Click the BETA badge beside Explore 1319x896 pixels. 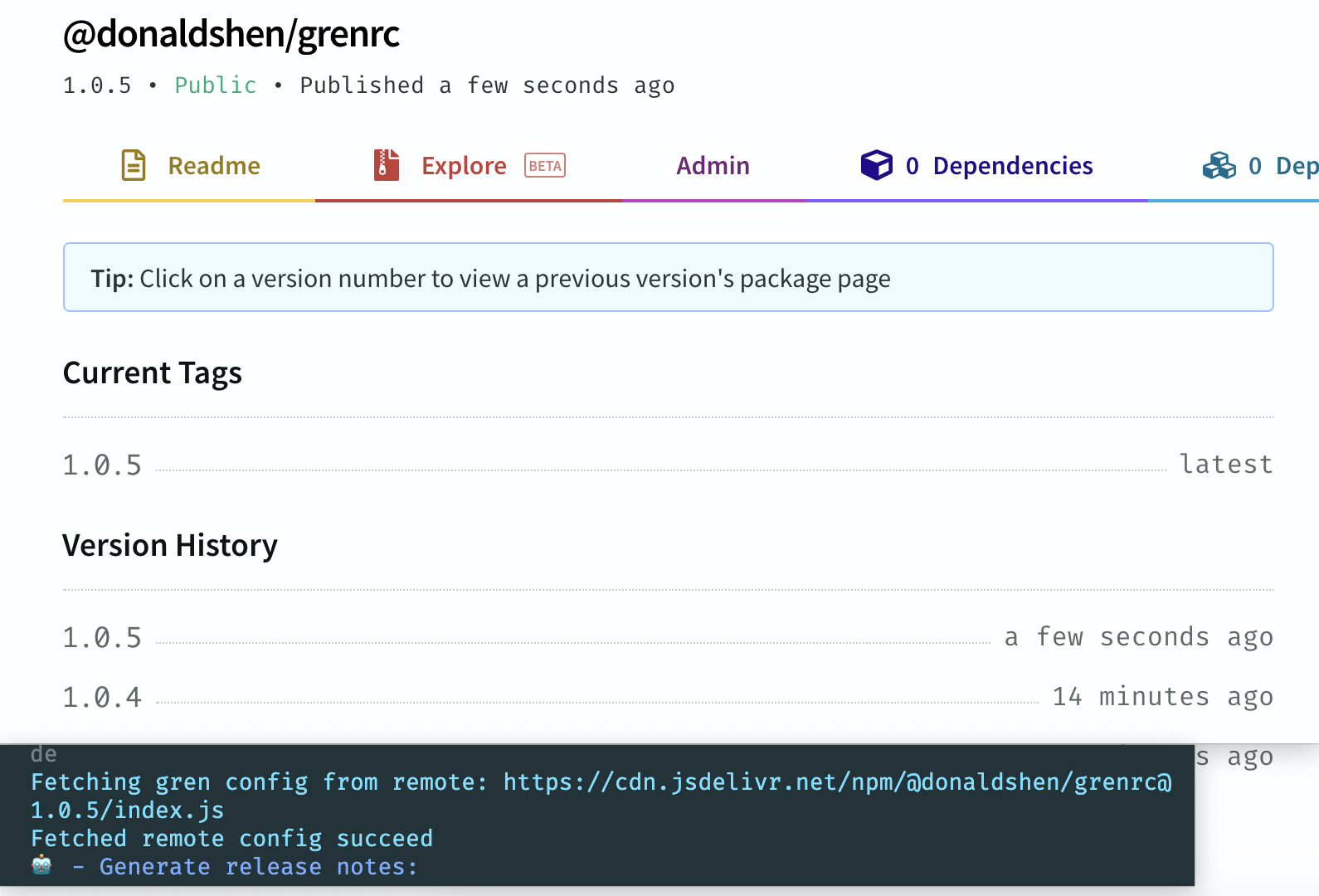[x=545, y=166]
